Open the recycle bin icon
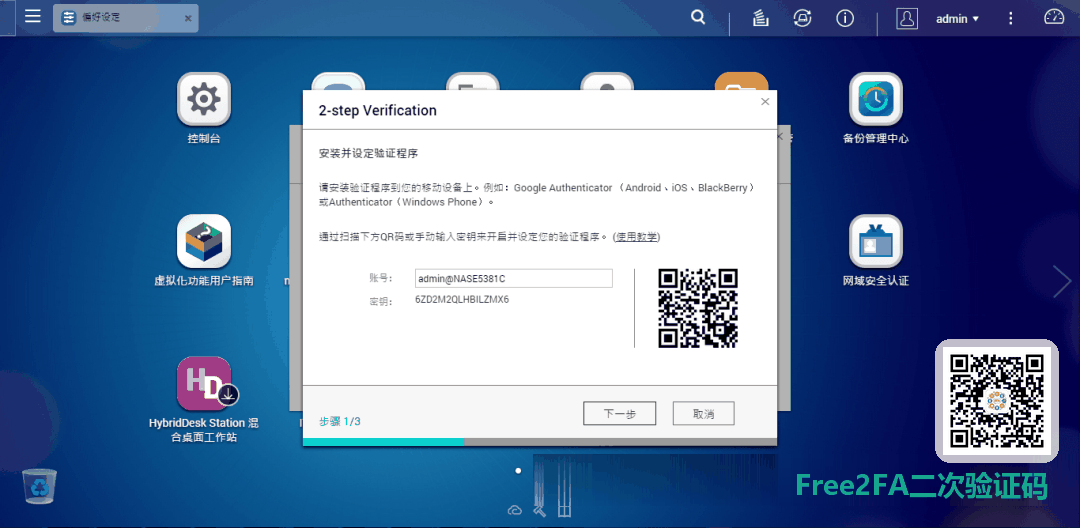 point(39,485)
